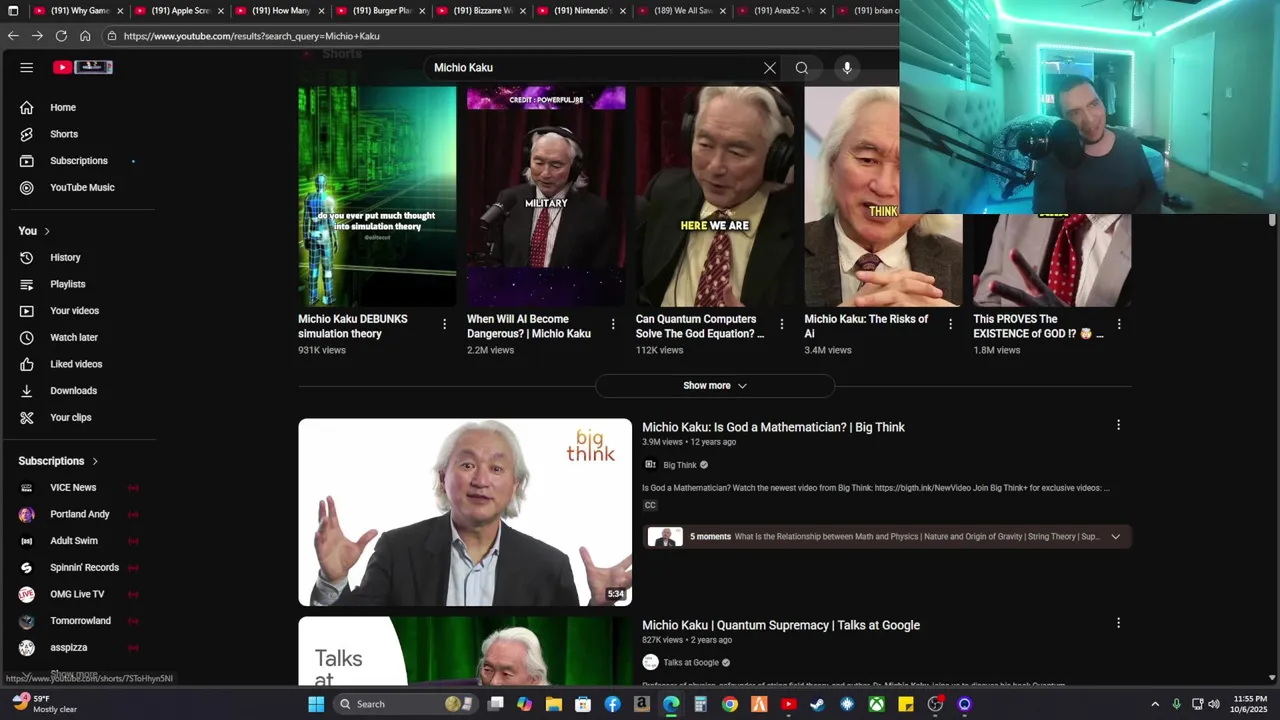This screenshot has height=720, width=1280.
Task: Expand Shorts shelf with Show more
Action: click(x=715, y=386)
